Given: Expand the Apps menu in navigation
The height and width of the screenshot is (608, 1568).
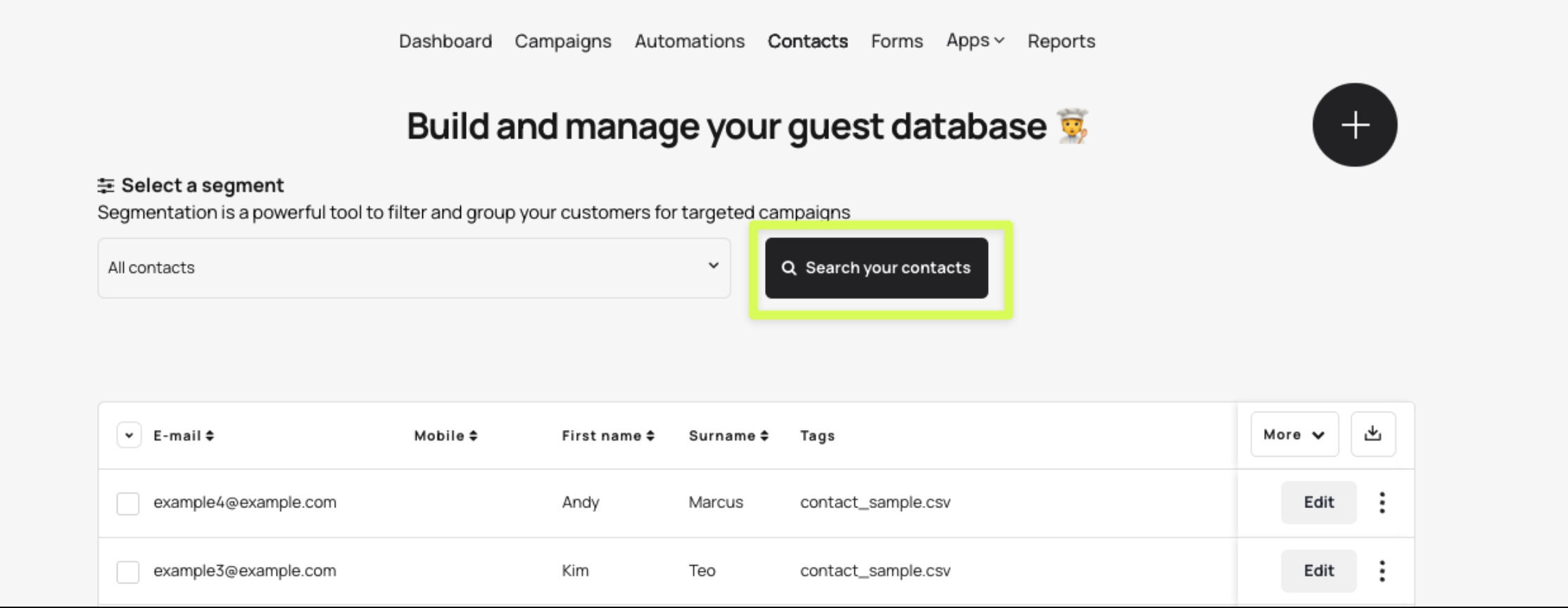Looking at the screenshot, I should click(x=975, y=41).
